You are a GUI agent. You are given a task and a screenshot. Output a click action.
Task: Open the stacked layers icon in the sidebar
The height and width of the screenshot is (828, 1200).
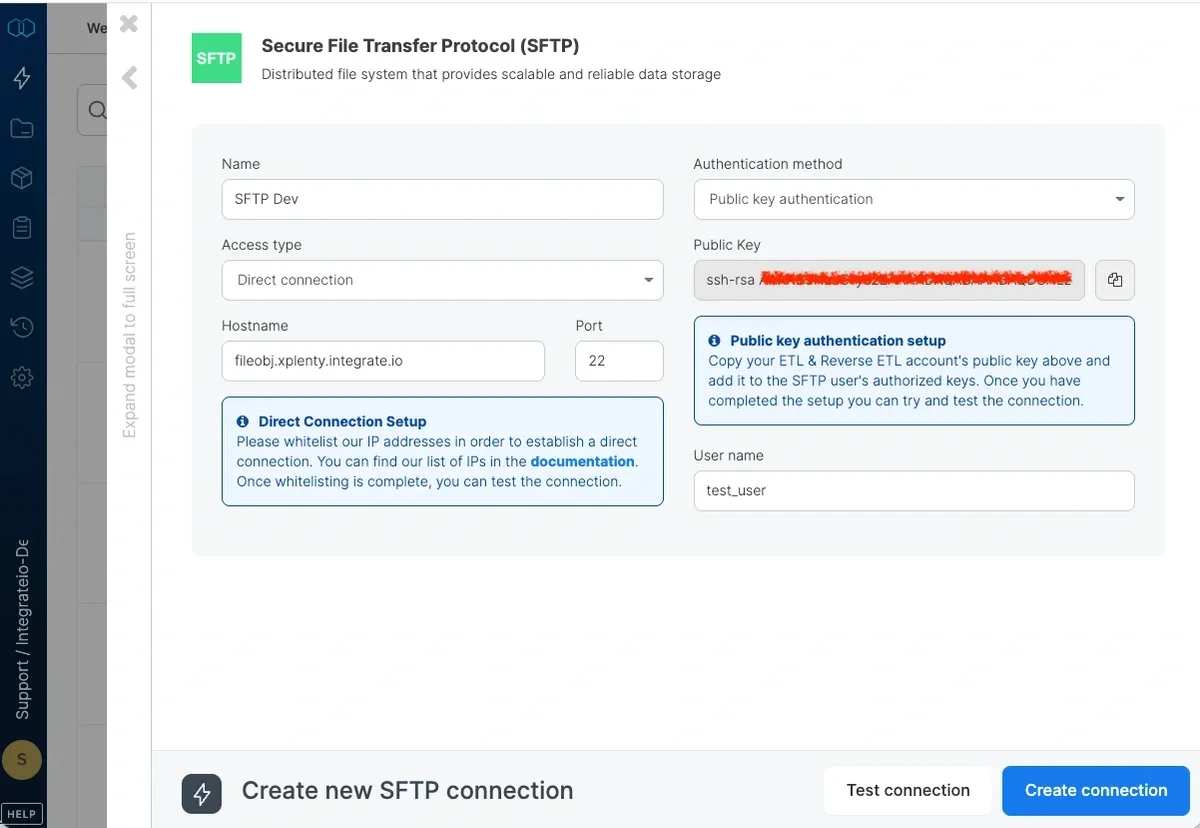[x=22, y=277]
